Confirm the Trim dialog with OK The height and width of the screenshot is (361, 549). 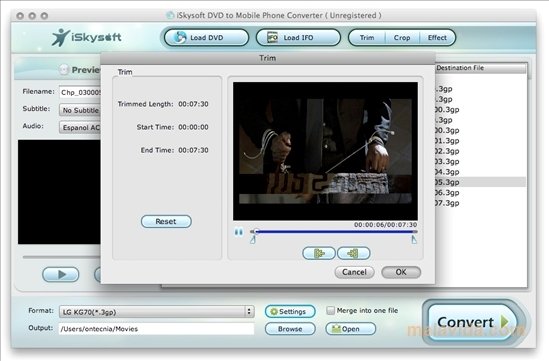coord(401,272)
